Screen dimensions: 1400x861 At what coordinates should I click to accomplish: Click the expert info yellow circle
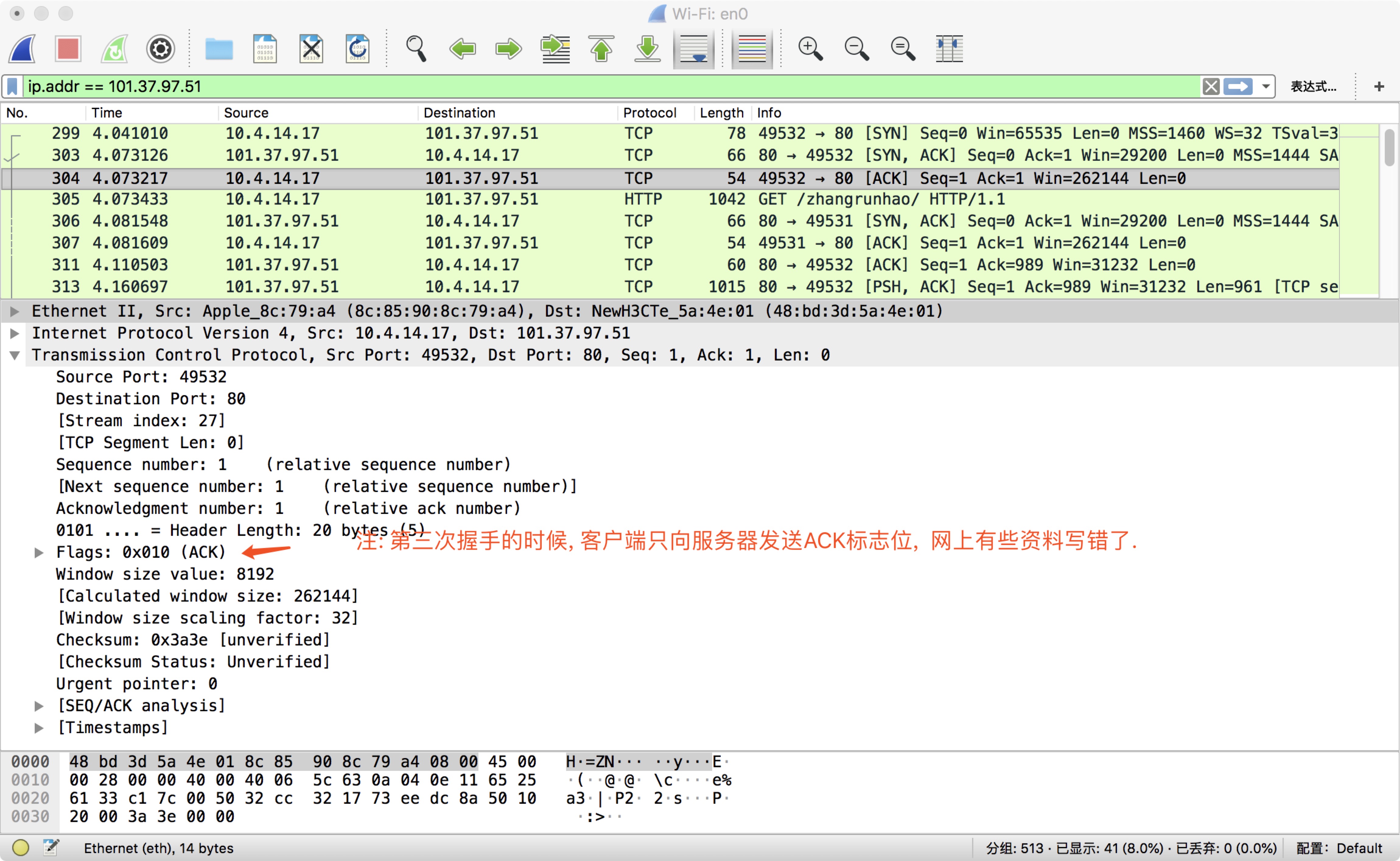(x=20, y=848)
